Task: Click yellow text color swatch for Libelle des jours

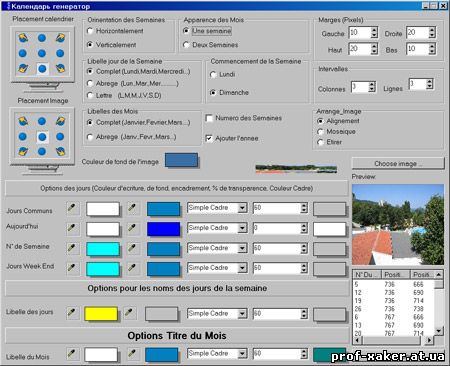Action: tap(101, 314)
